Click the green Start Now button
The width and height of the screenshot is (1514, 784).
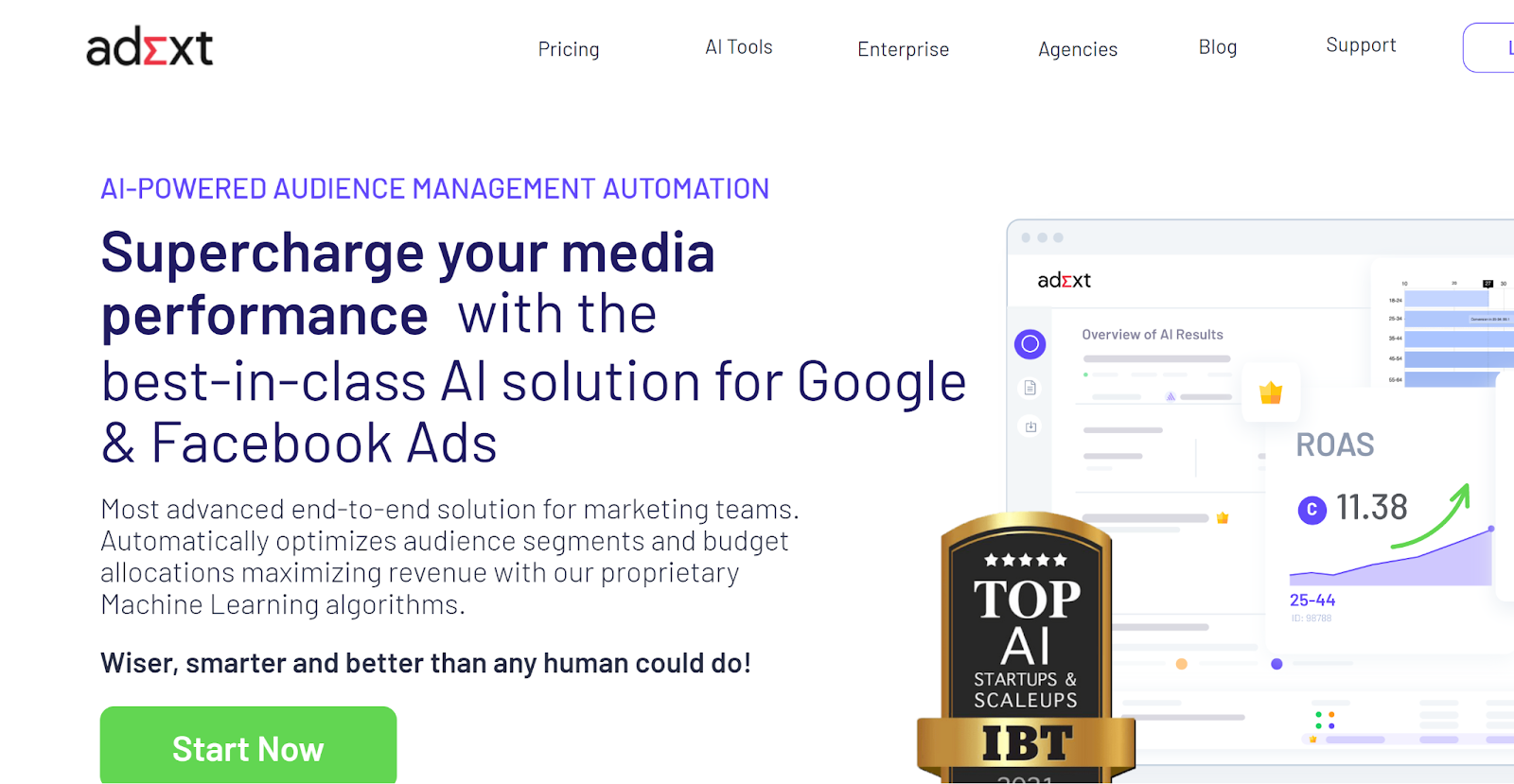pos(248,745)
